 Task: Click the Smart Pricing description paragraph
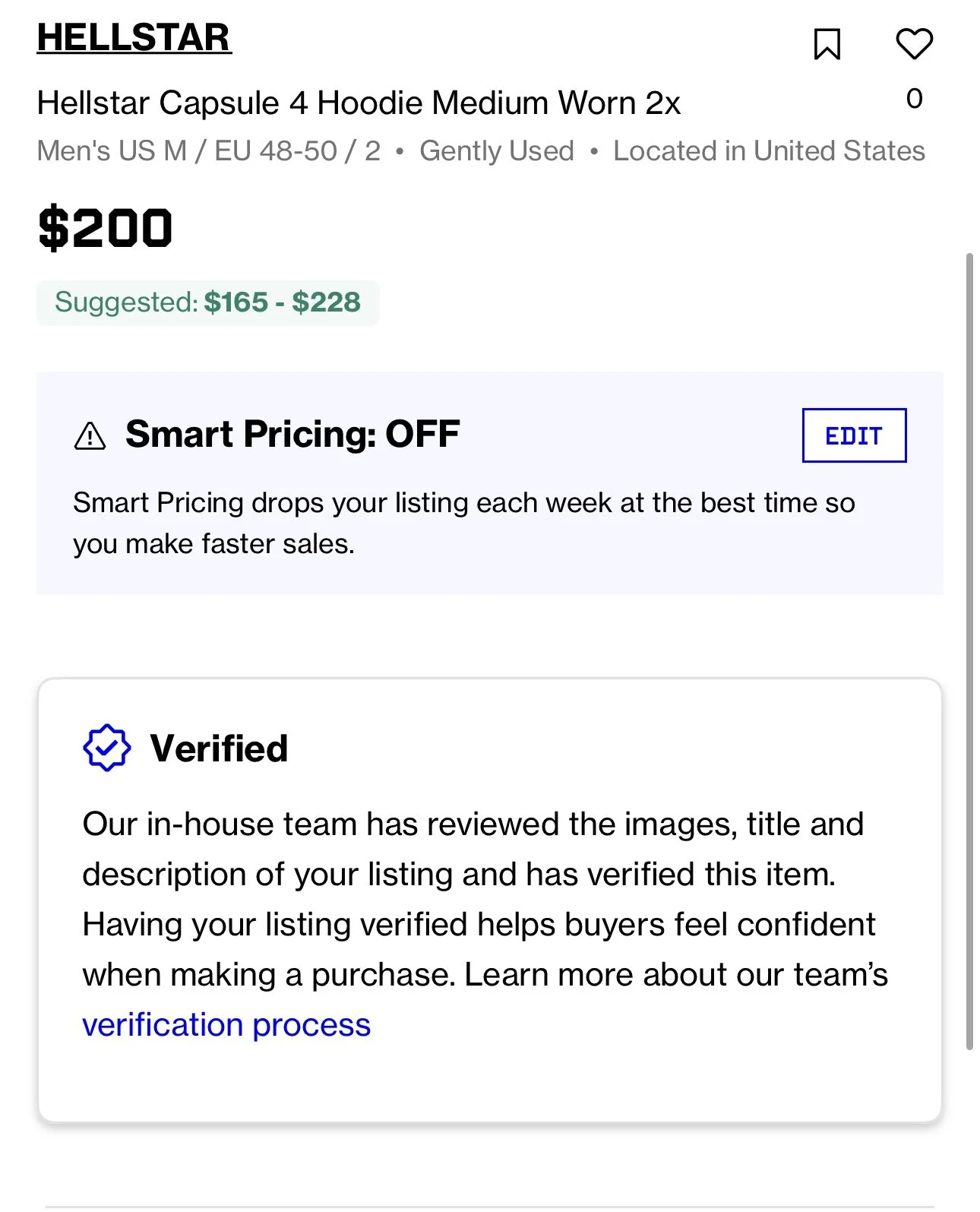click(x=463, y=523)
